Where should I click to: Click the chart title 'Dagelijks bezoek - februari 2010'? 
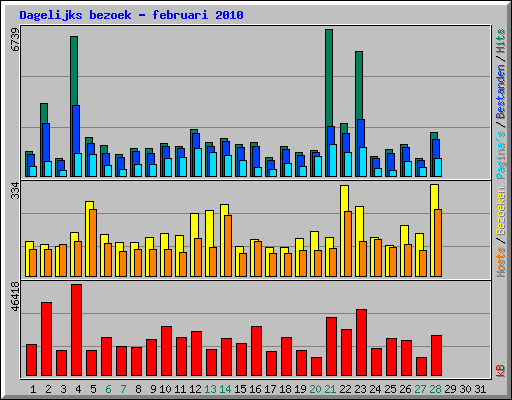(x=131, y=15)
